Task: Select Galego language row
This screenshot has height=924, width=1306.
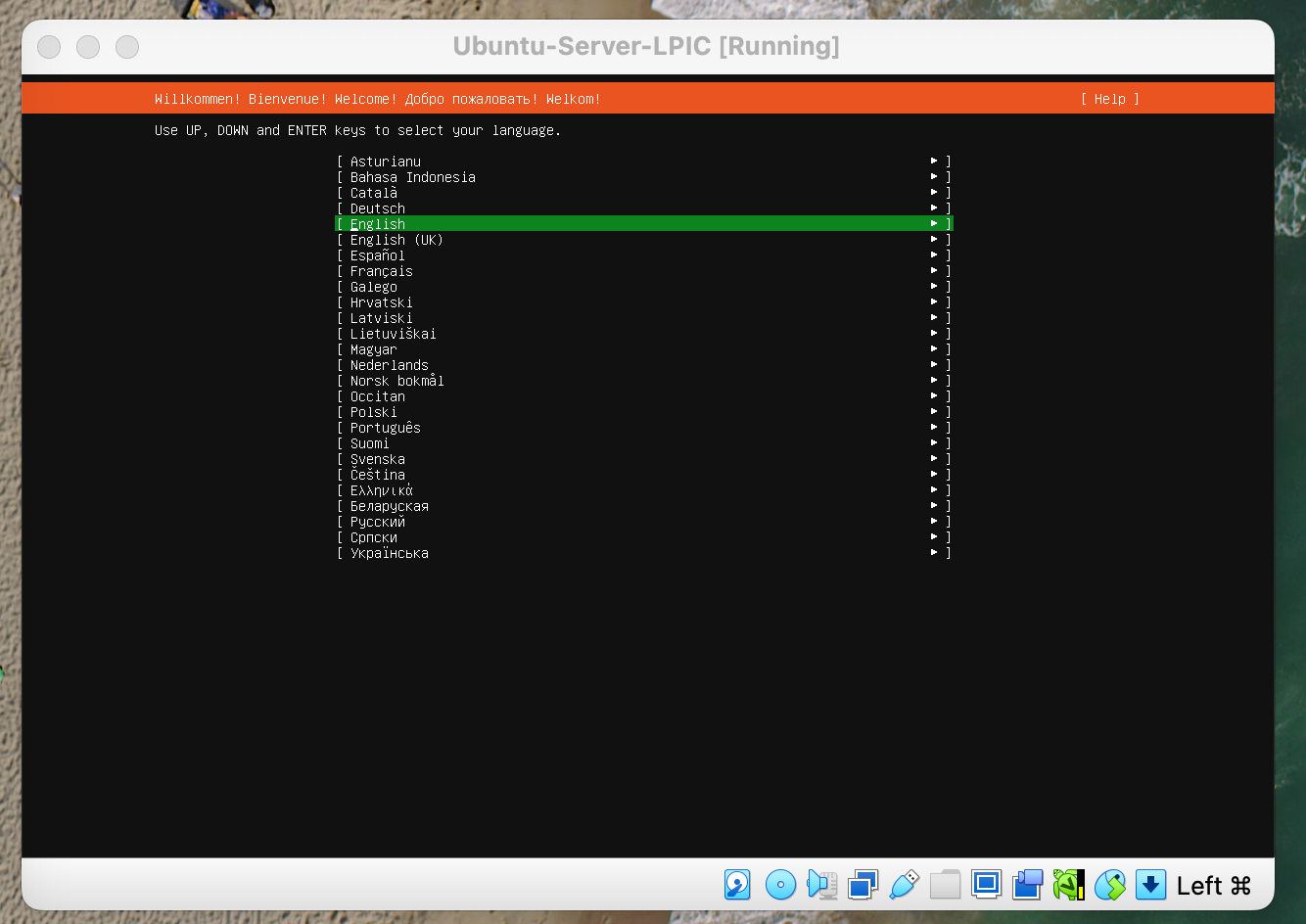Action: point(643,286)
